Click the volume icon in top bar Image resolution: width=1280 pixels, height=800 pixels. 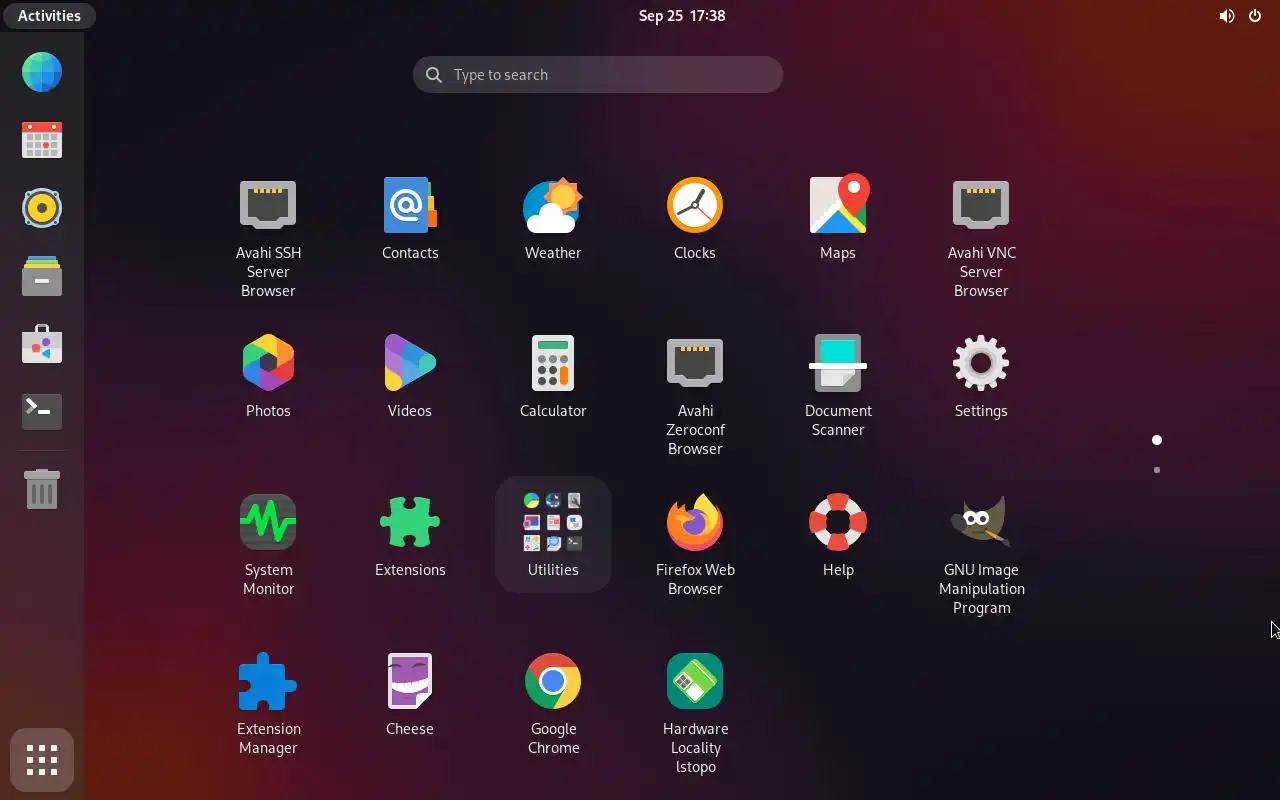tap(1227, 15)
